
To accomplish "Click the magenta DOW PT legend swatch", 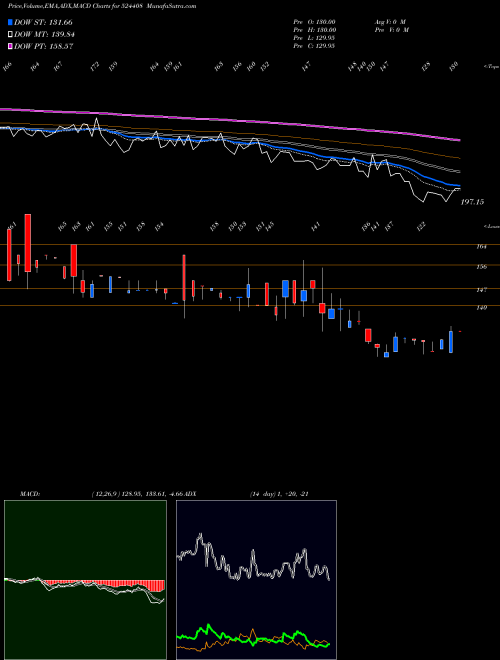I will pyautogui.click(x=10, y=46).
